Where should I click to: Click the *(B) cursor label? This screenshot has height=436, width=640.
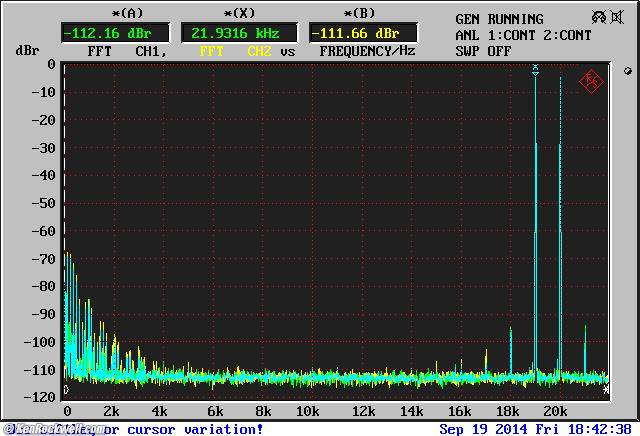pyautogui.click(x=359, y=13)
